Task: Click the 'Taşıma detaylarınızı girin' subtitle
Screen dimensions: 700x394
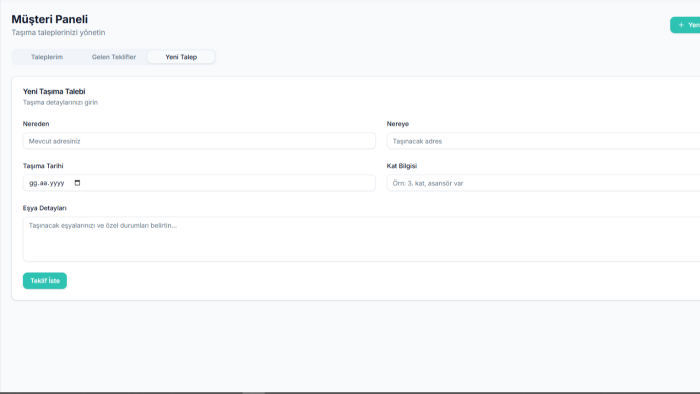Action: (60, 102)
